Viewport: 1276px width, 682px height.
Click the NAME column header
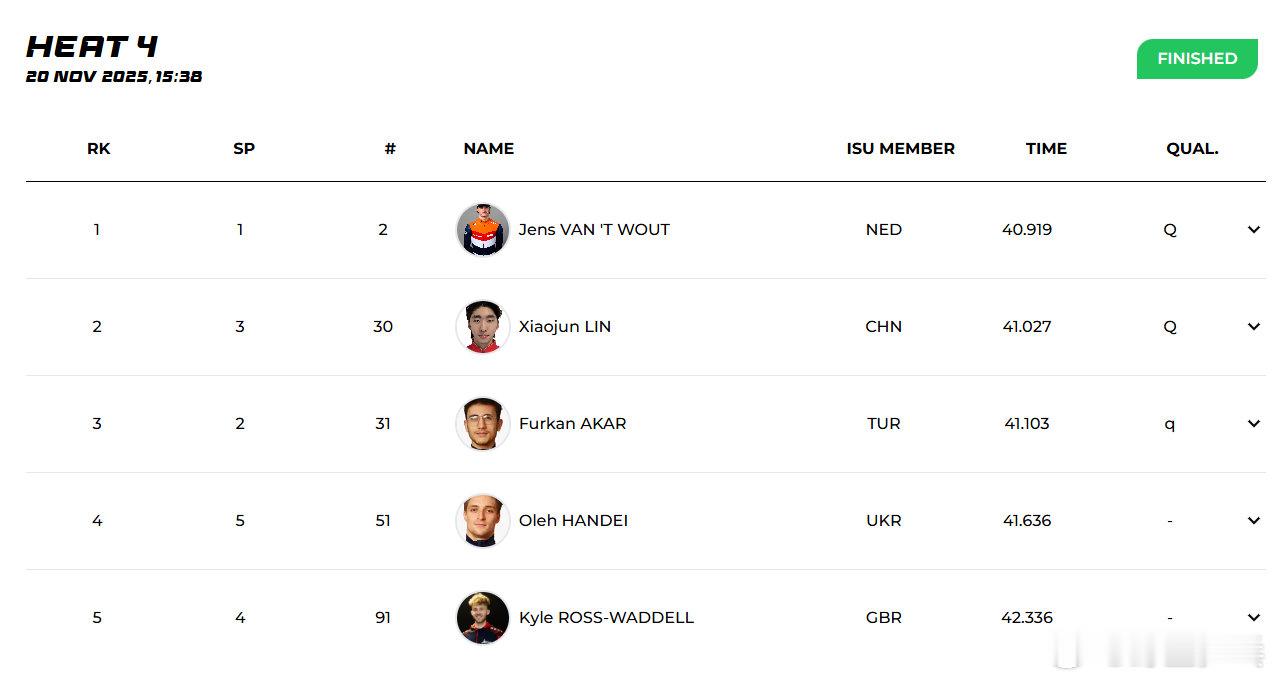[488, 148]
